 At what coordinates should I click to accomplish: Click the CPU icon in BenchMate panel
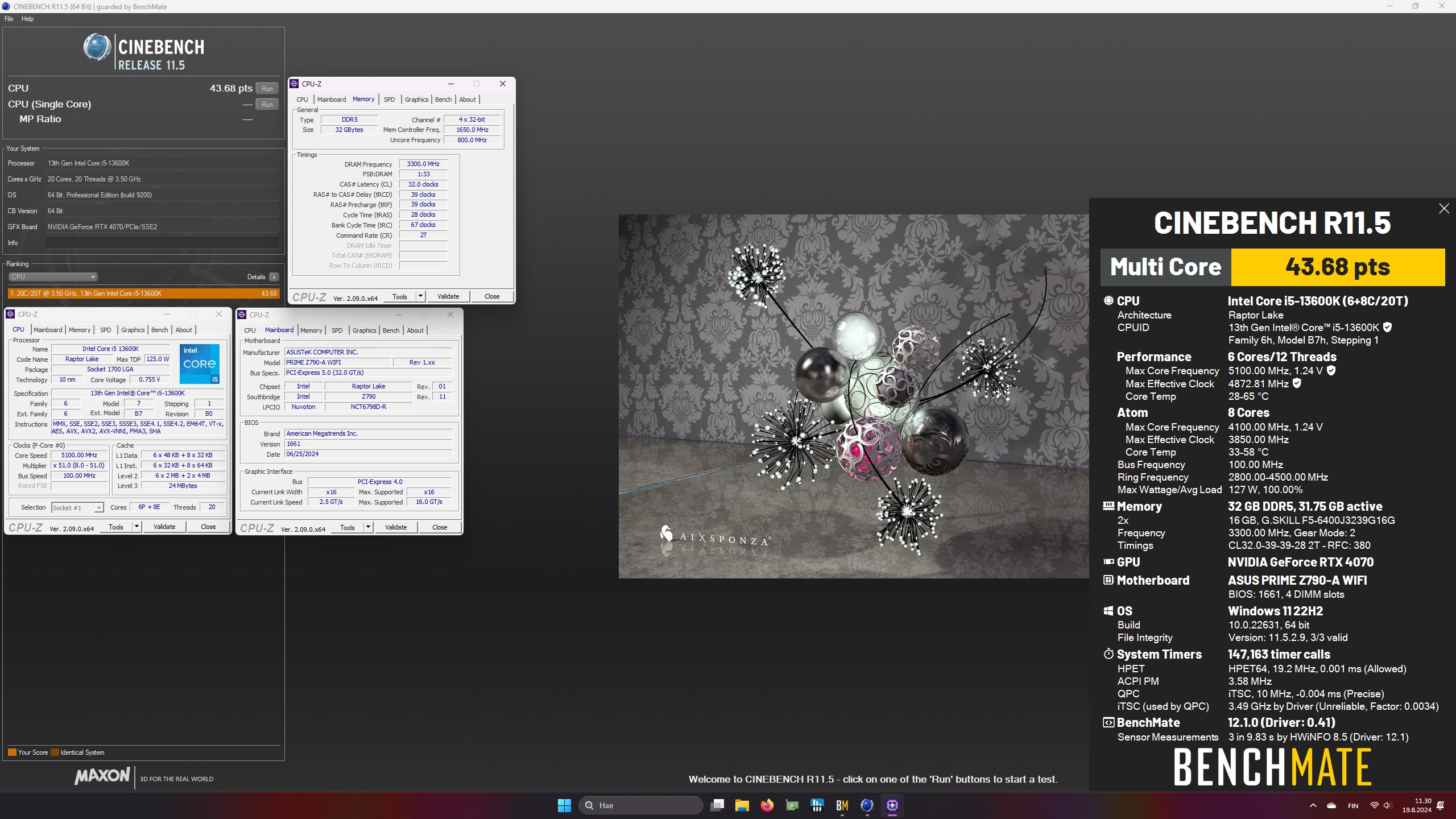[x=1108, y=301]
